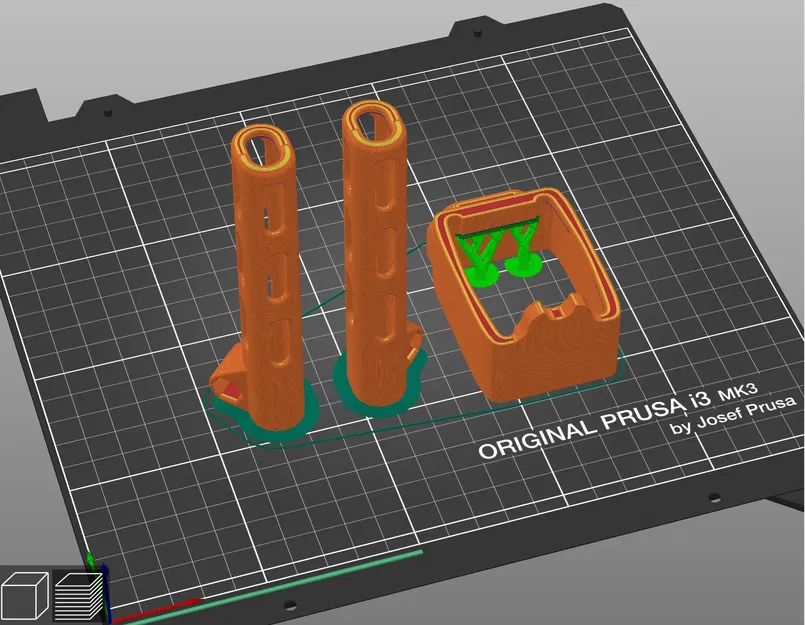Screen dimensions: 805x625
Task: Select the green support structure inside frame
Action: [501, 249]
